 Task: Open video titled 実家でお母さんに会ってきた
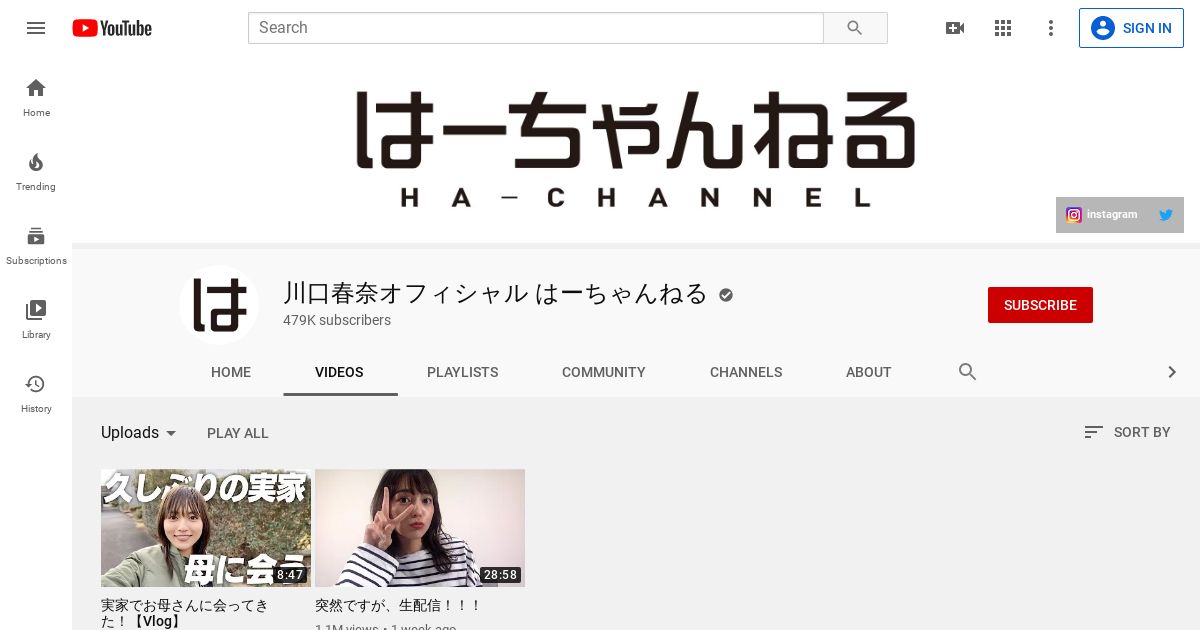click(184, 613)
